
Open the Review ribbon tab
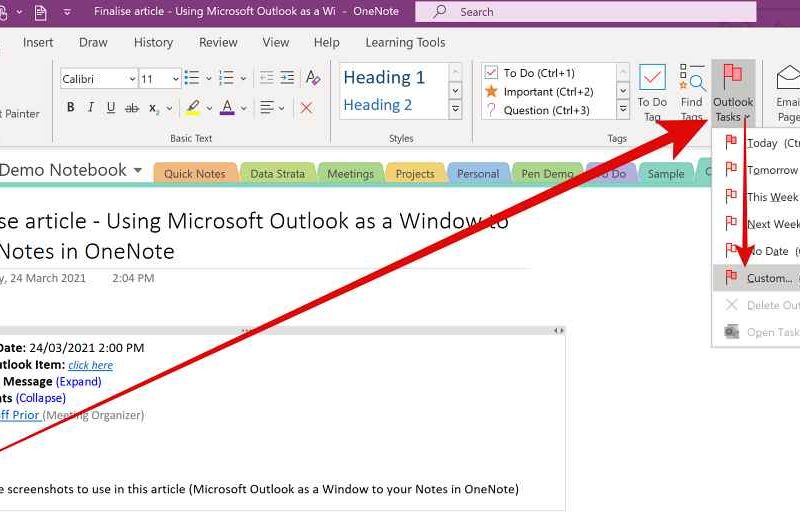pos(218,42)
